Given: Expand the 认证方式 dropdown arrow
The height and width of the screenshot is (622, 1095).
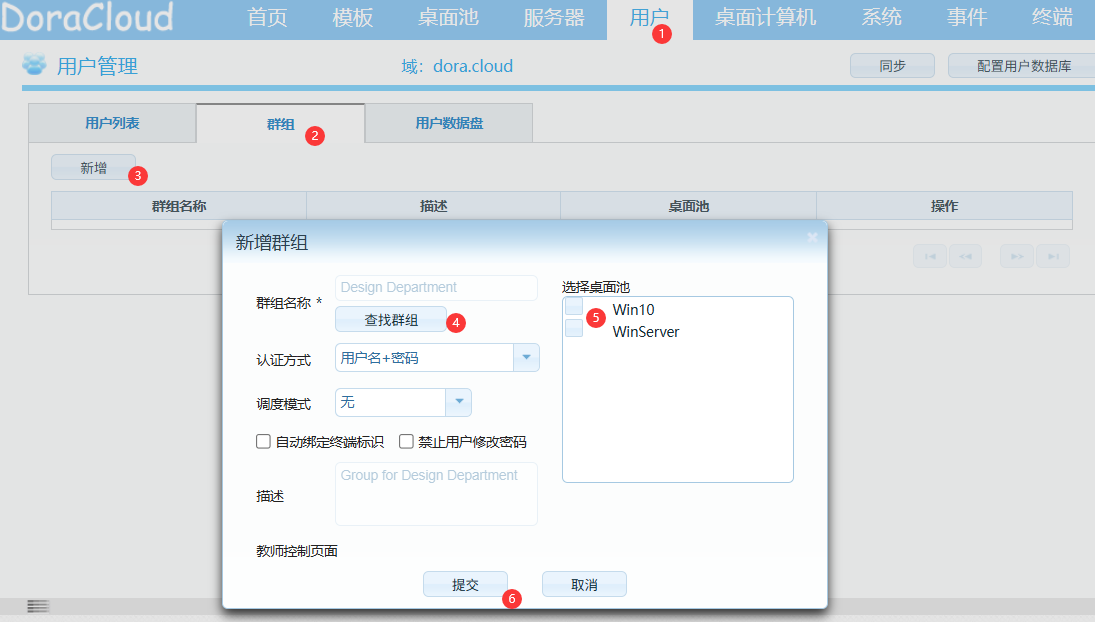Looking at the screenshot, I should coord(526,358).
